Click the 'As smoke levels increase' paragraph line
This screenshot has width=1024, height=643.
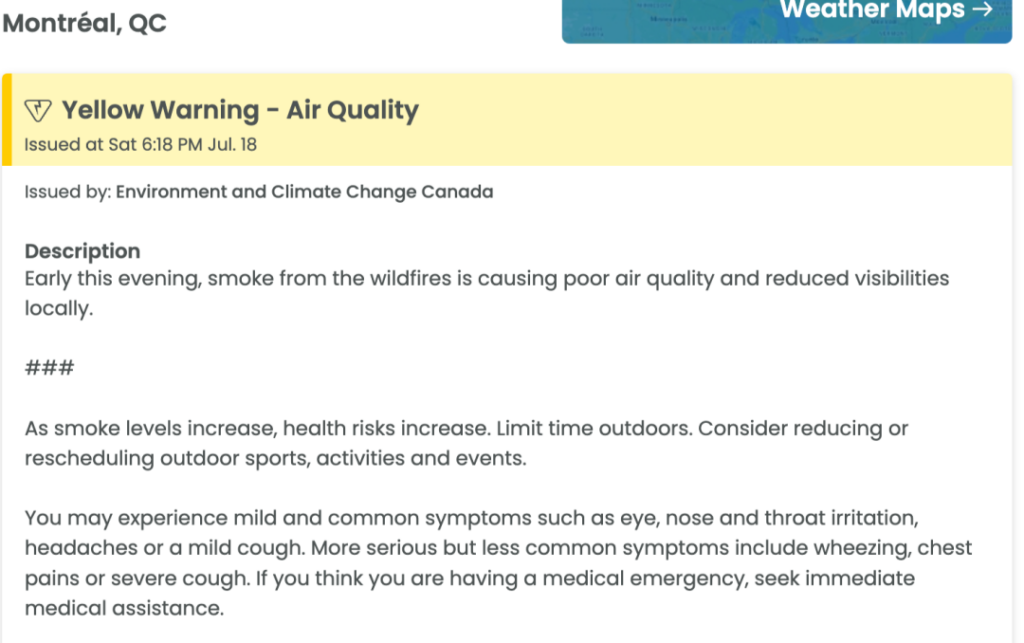click(x=466, y=429)
